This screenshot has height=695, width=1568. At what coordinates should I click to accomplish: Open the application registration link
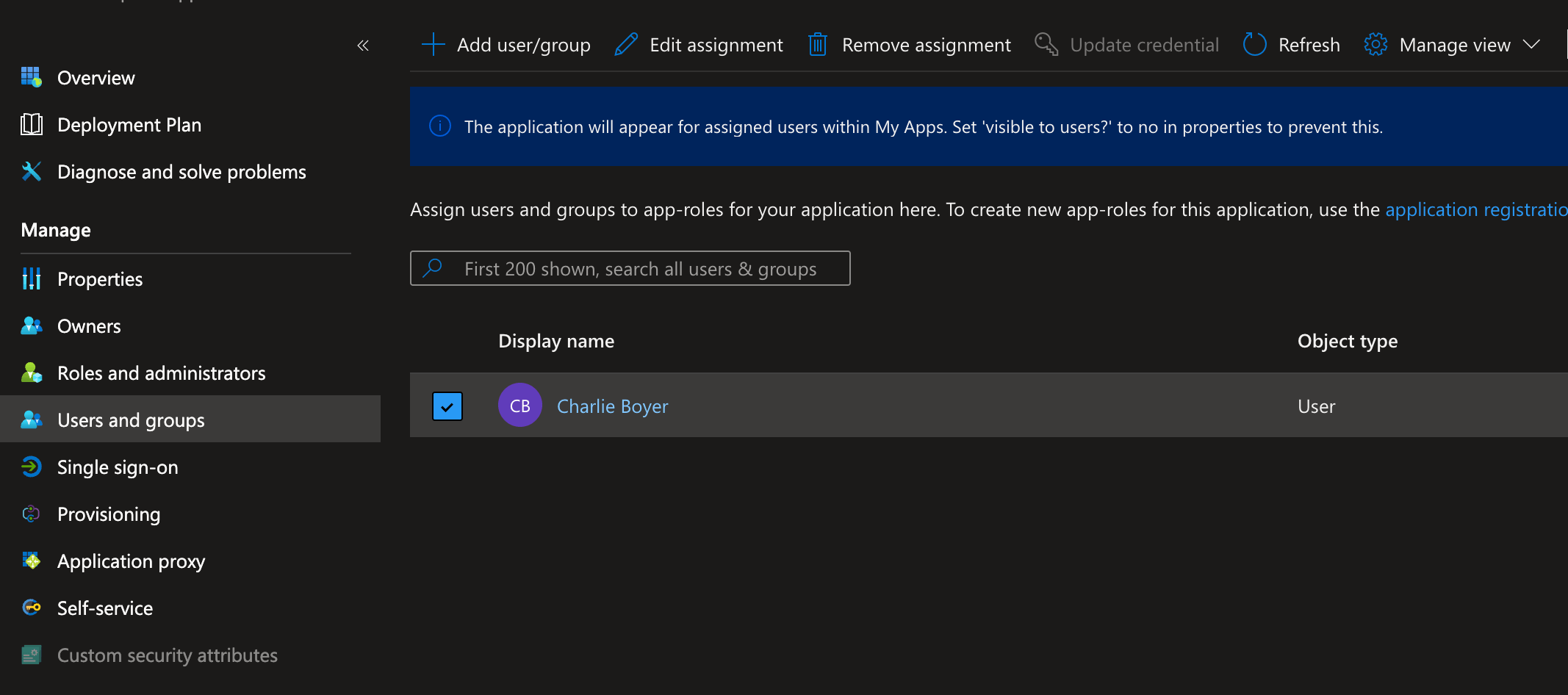(1475, 209)
